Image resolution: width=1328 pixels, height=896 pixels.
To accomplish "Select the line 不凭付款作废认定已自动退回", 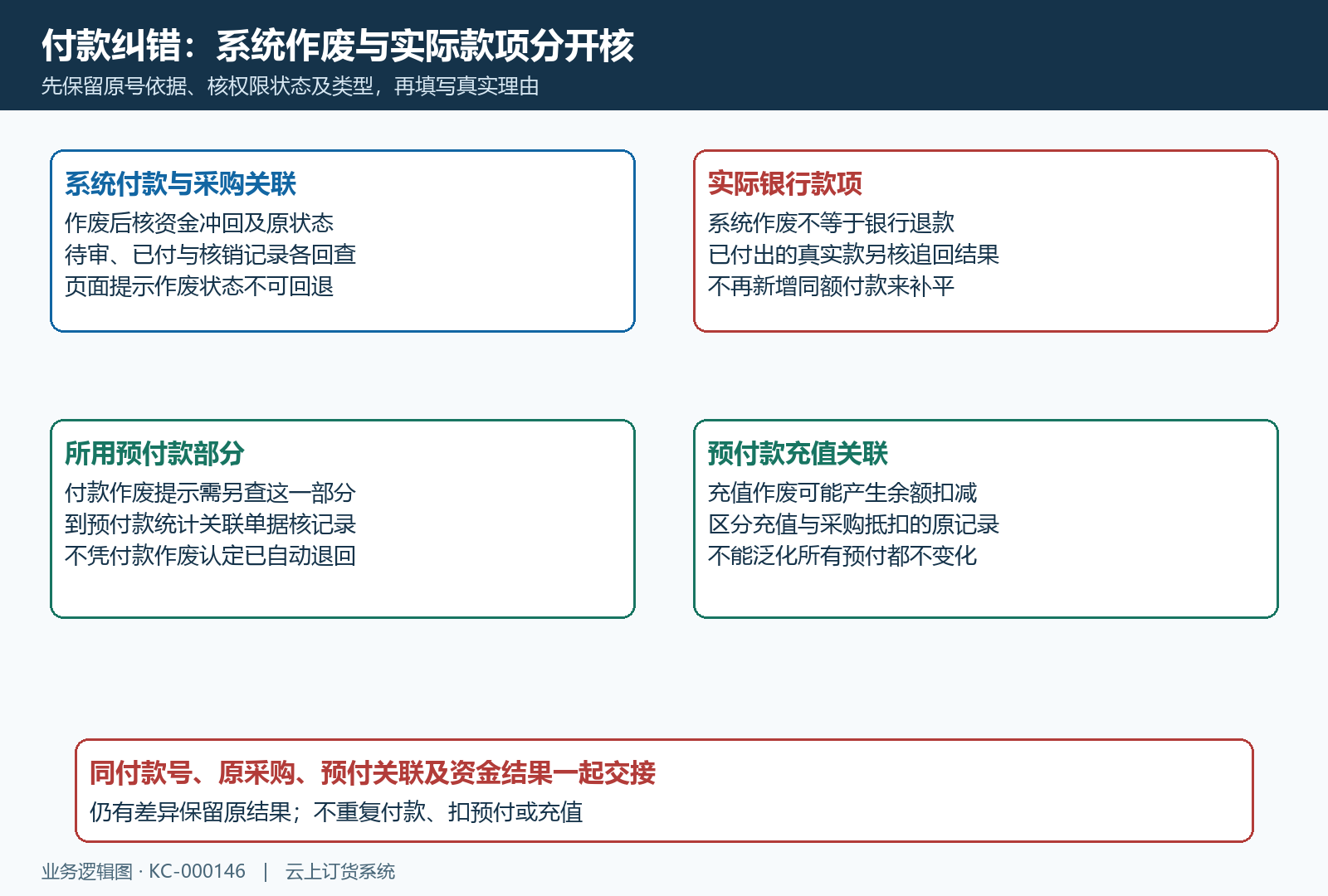I will pos(210,556).
